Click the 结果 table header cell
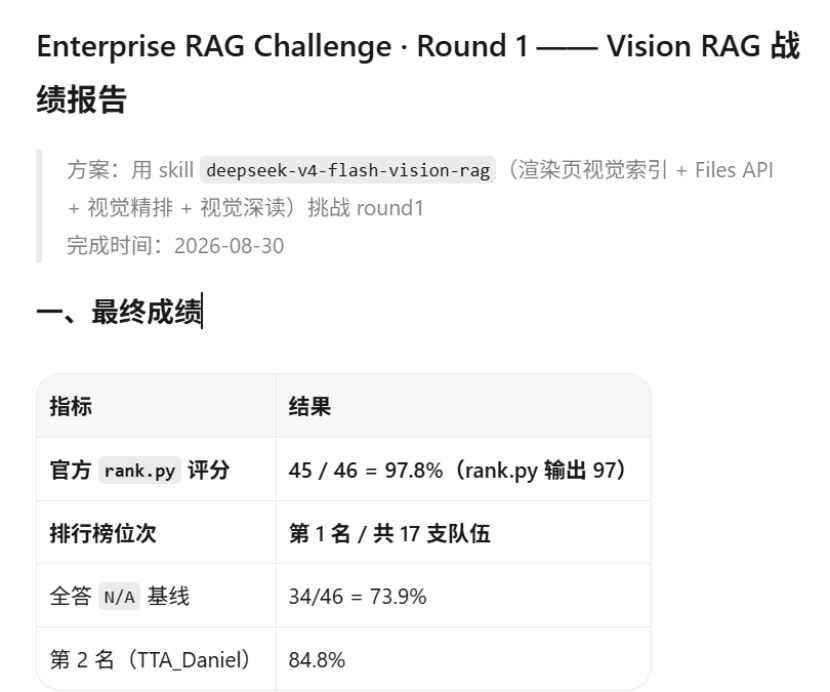The width and height of the screenshot is (830, 692). point(463,406)
